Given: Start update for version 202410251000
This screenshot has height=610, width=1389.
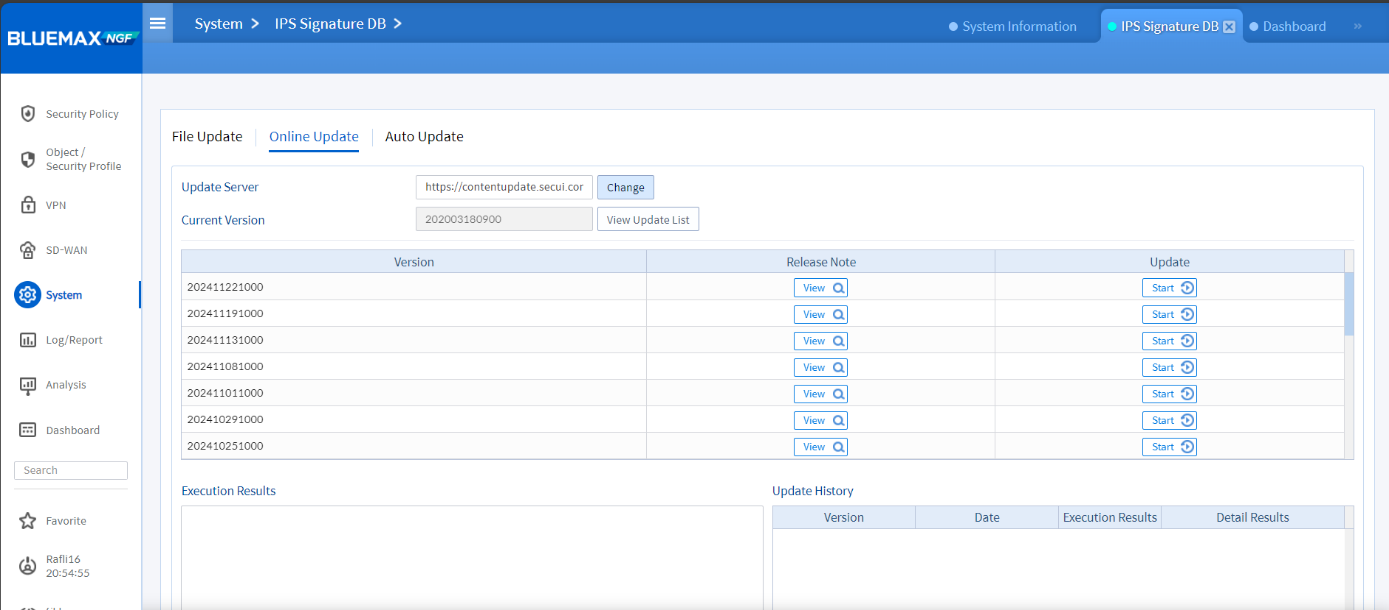Looking at the screenshot, I should (x=1170, y=447).
